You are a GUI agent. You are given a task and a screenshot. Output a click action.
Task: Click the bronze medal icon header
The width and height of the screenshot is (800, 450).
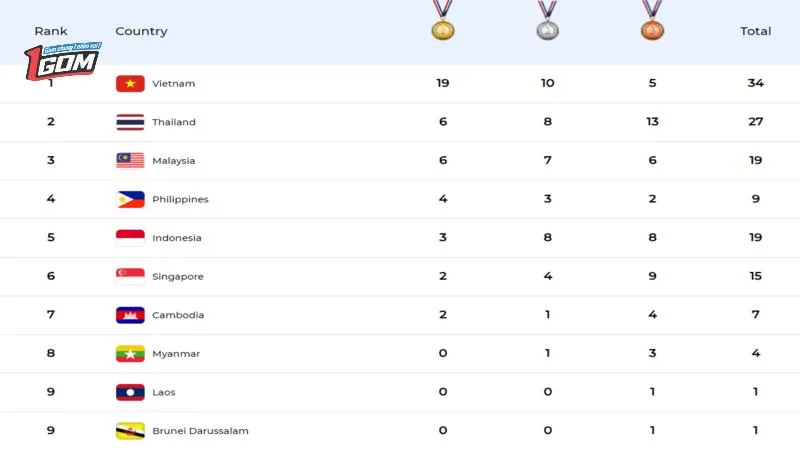tap(652, 20)
